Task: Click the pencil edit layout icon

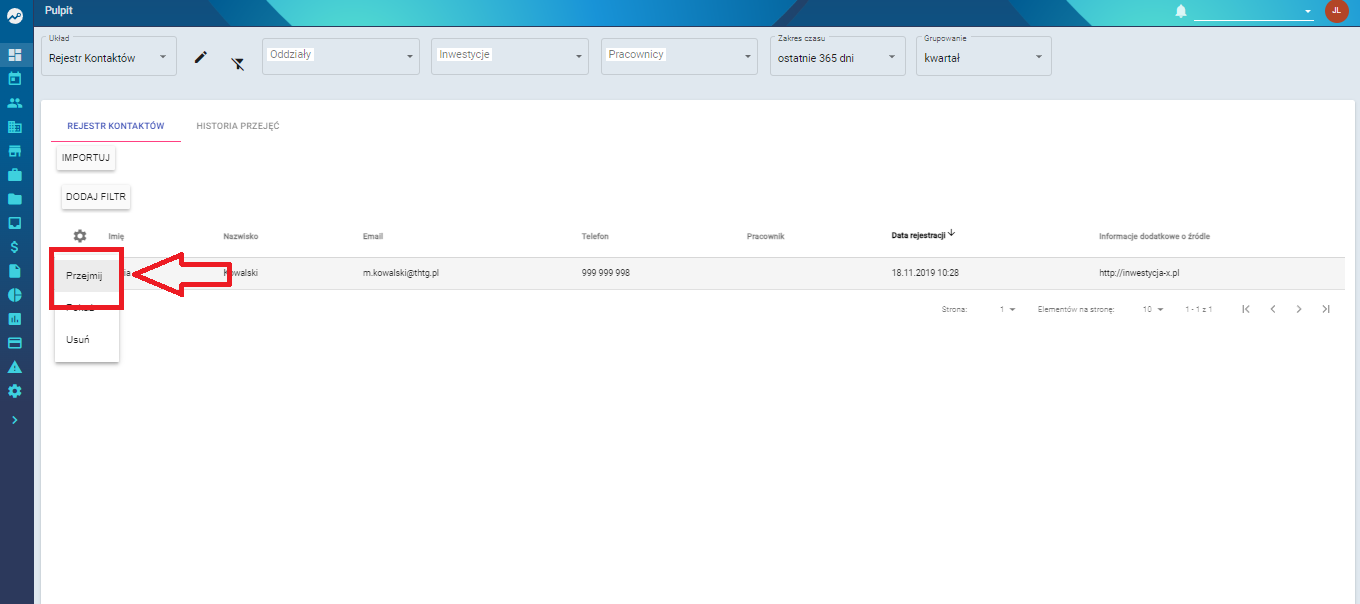Action: [201, 58]
